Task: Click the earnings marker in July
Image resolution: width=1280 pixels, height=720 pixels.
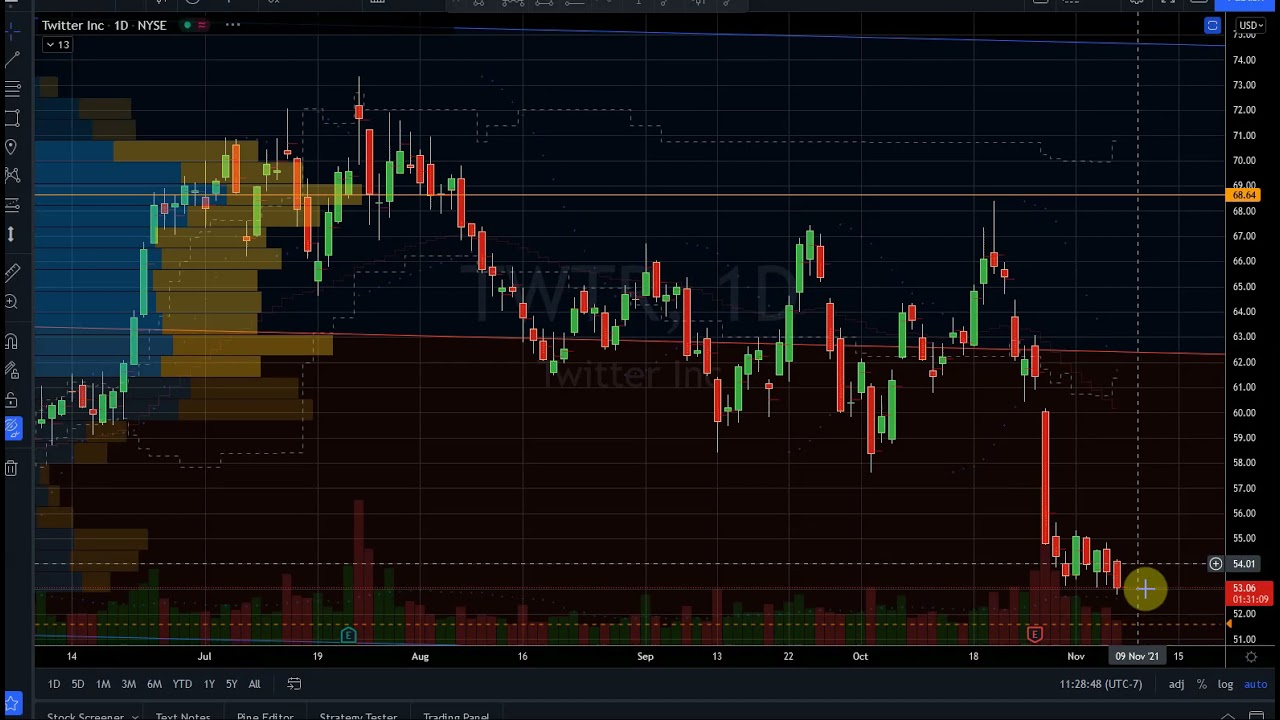Action: click(348, 635)
